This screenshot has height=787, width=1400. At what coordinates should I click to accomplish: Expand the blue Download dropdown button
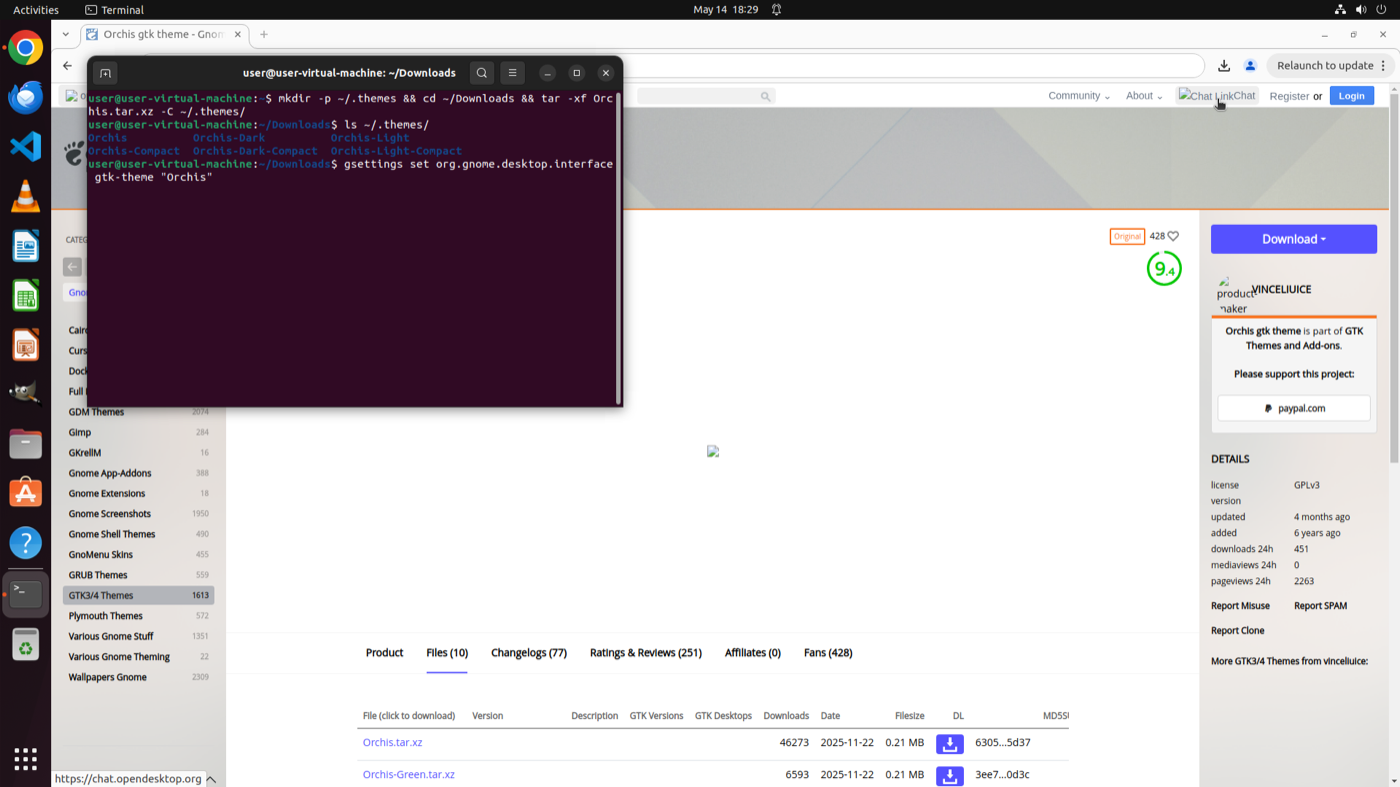click(x=1294, y=239)
